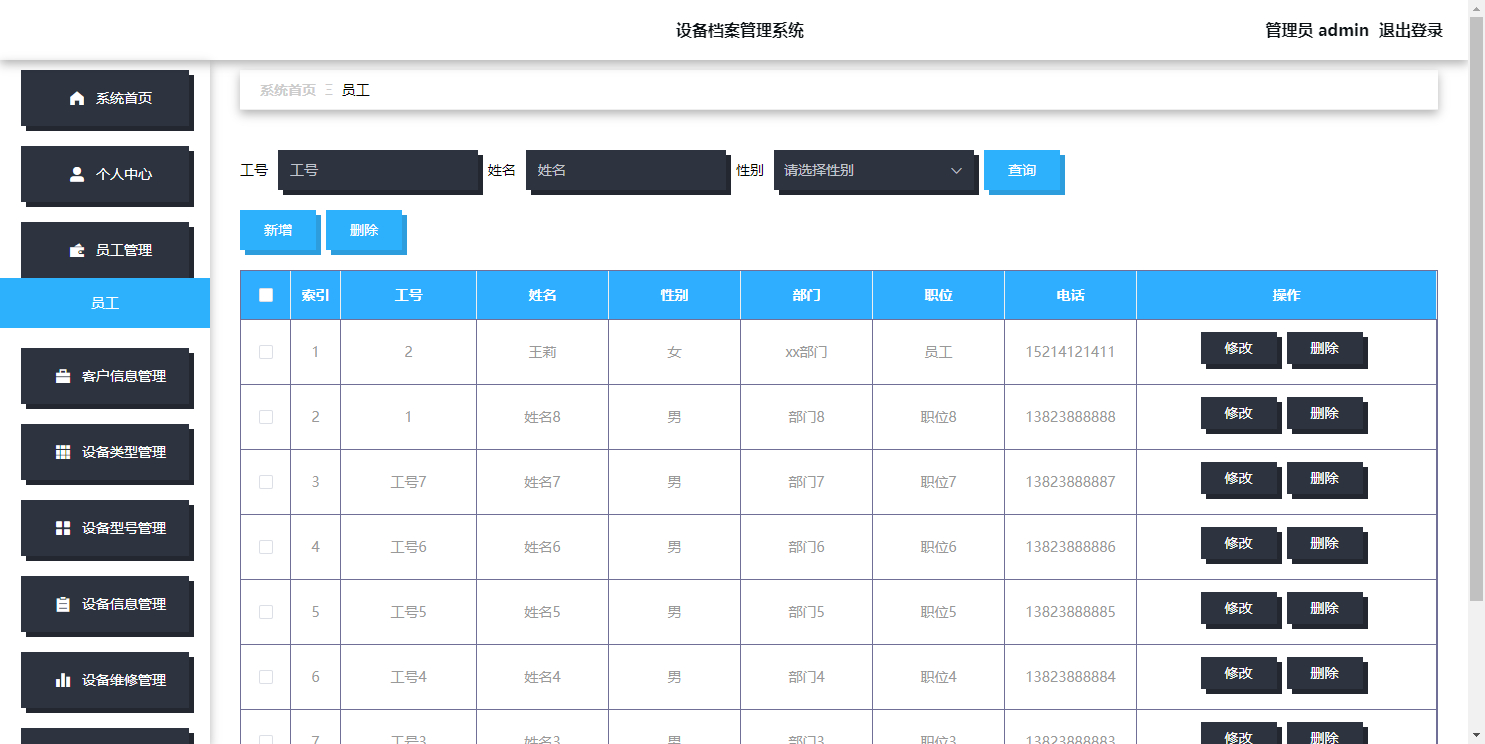Click the four-squares icon beside 设备型号管理
The height and width of the screenshot is (744, 1485).
tap(63, 528)
